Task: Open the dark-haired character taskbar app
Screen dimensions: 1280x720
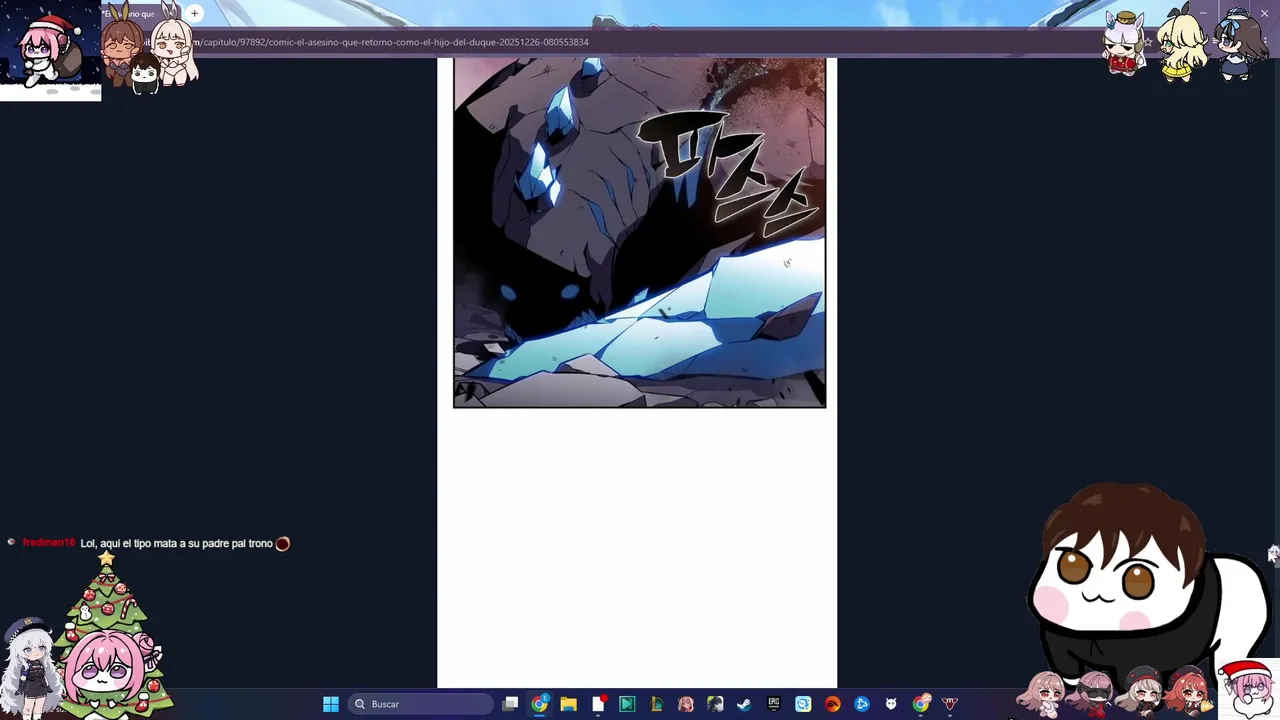Action: tap(715, 704)
